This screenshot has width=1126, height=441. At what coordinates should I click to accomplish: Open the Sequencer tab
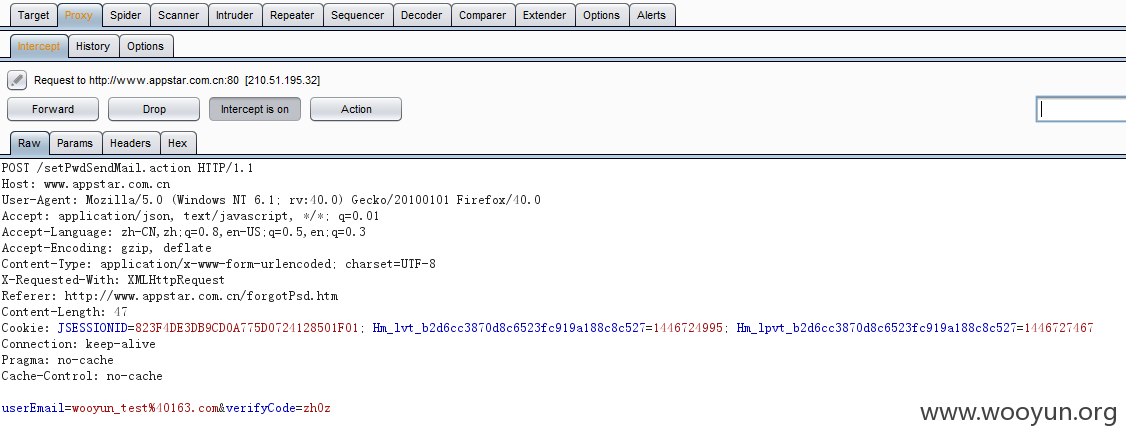(x=358, y=15)
